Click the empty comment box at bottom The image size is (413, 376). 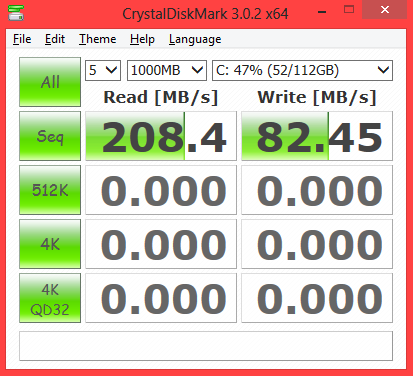coord(206,346)
